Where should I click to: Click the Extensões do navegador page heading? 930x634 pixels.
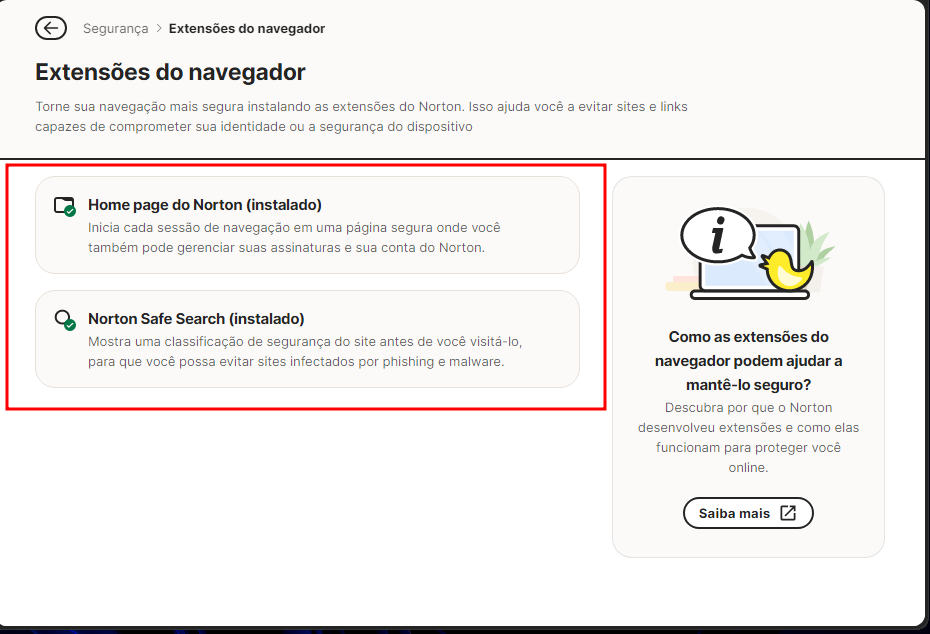point(170,72)
